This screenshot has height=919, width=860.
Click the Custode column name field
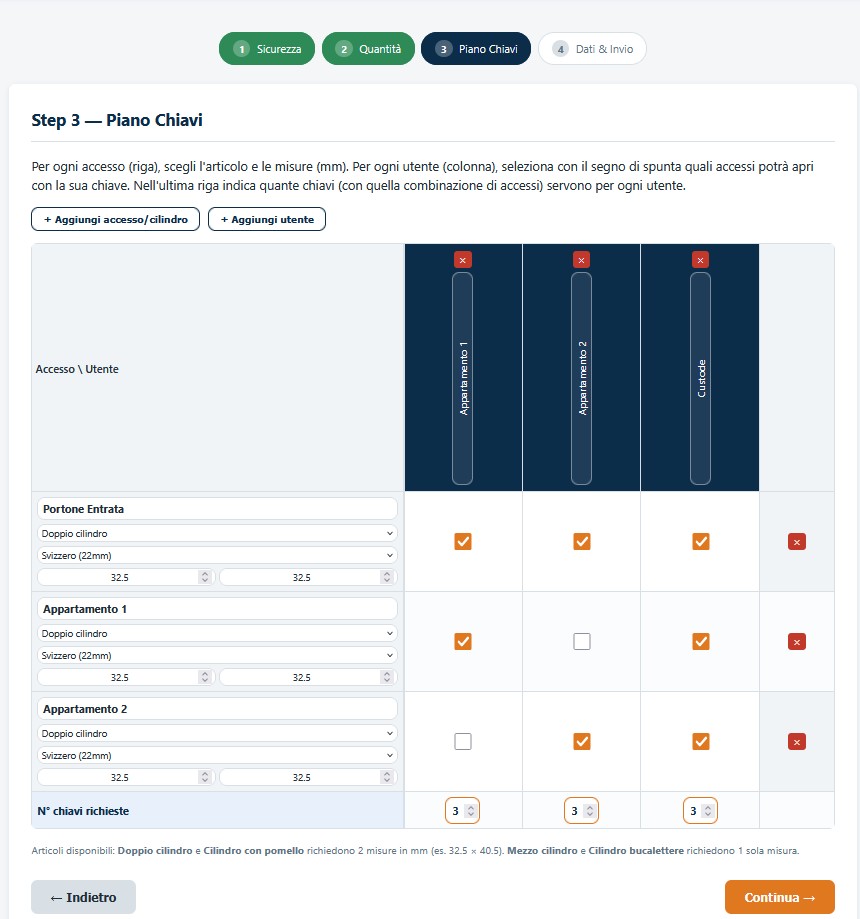pyautogui.click(x=700, y=379)
